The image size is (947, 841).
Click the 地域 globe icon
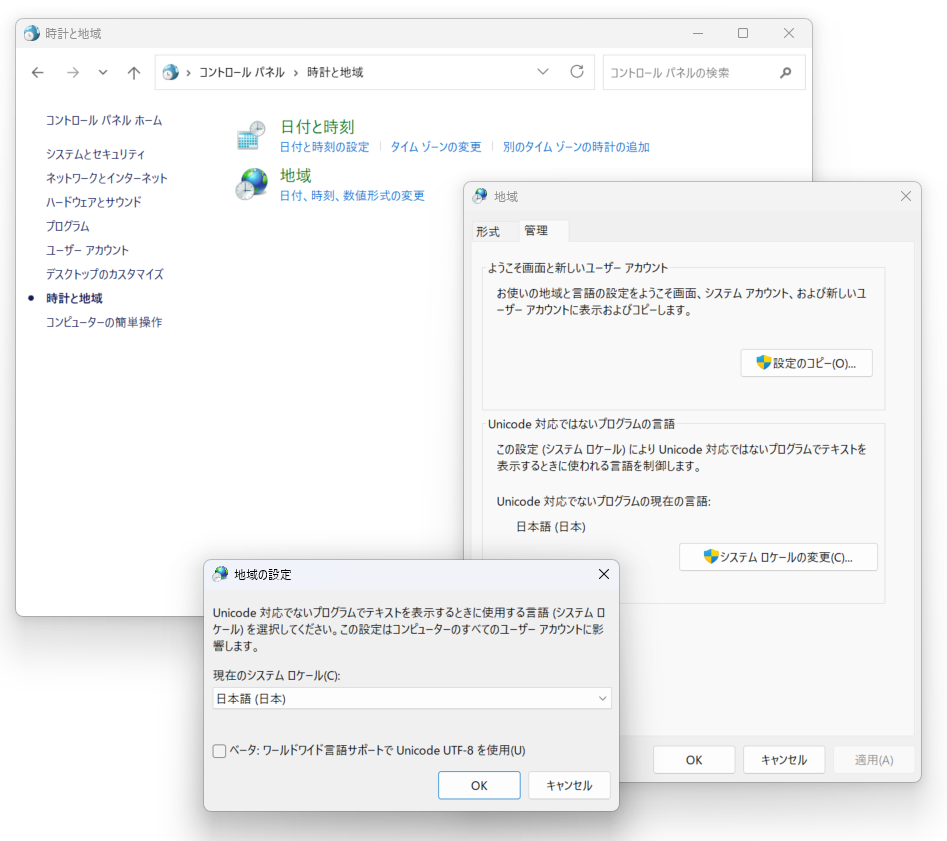tap(251, 182)
